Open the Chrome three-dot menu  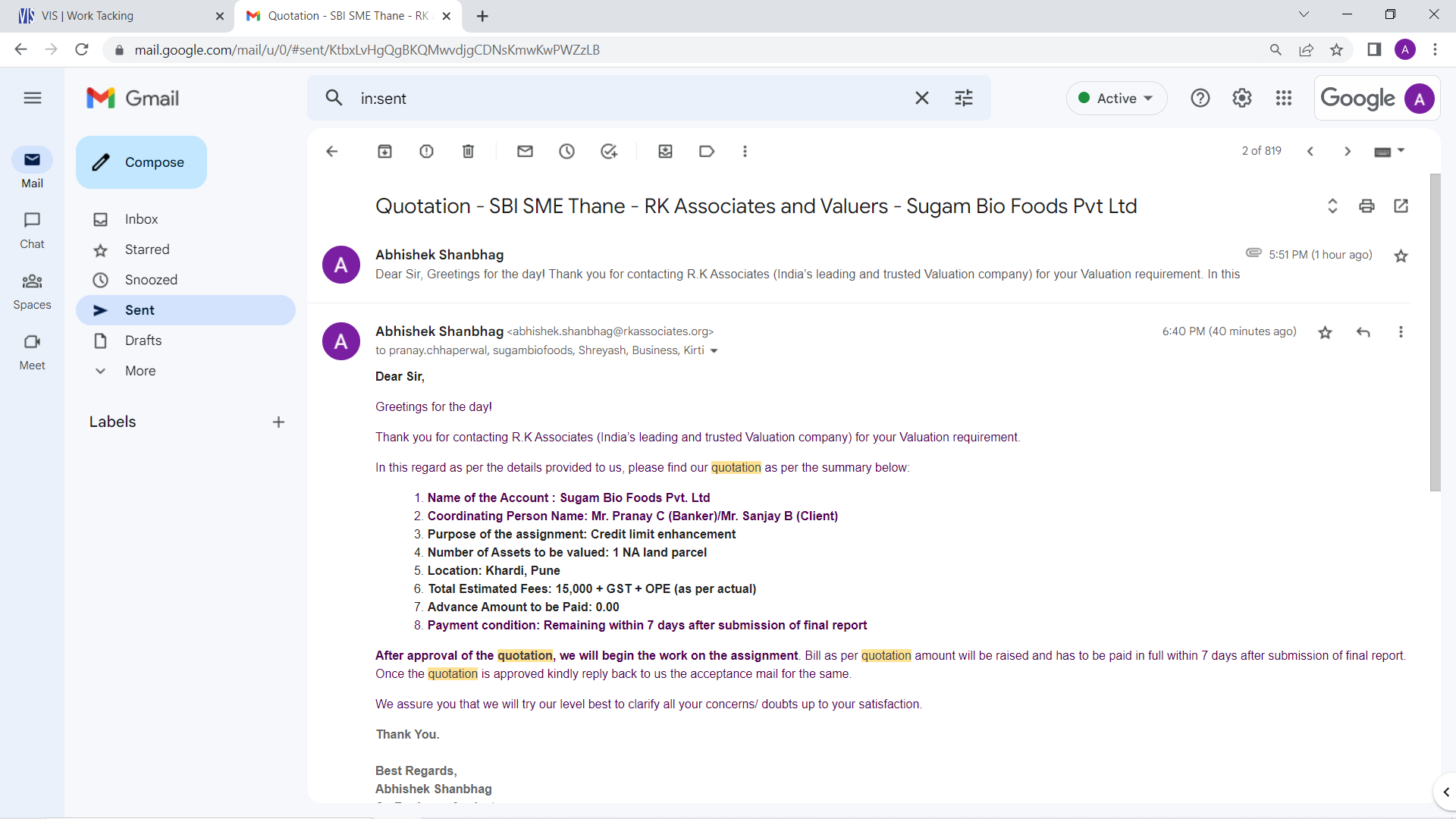(1435, 50)
